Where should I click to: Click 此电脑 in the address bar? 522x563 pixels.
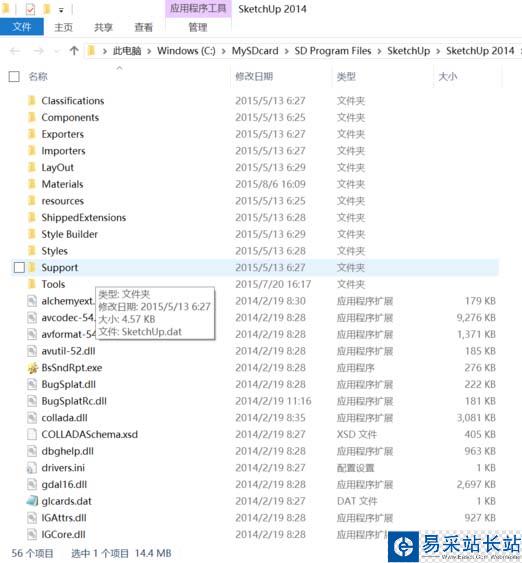pyautogui.click(x=127, y=51)
